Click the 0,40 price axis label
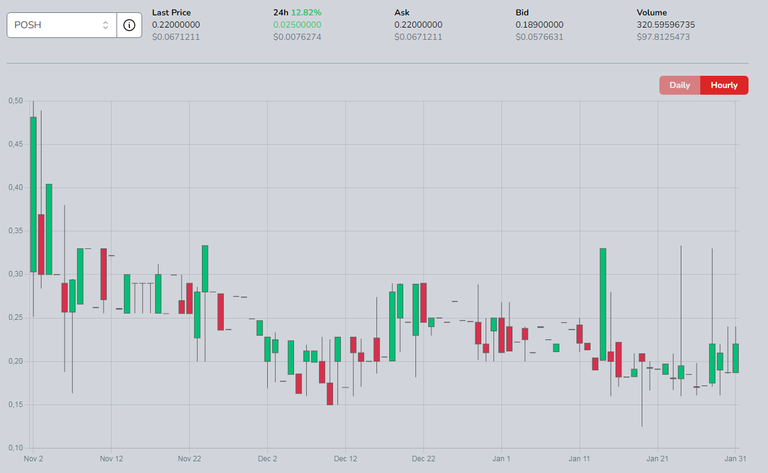 click(16, 188)
